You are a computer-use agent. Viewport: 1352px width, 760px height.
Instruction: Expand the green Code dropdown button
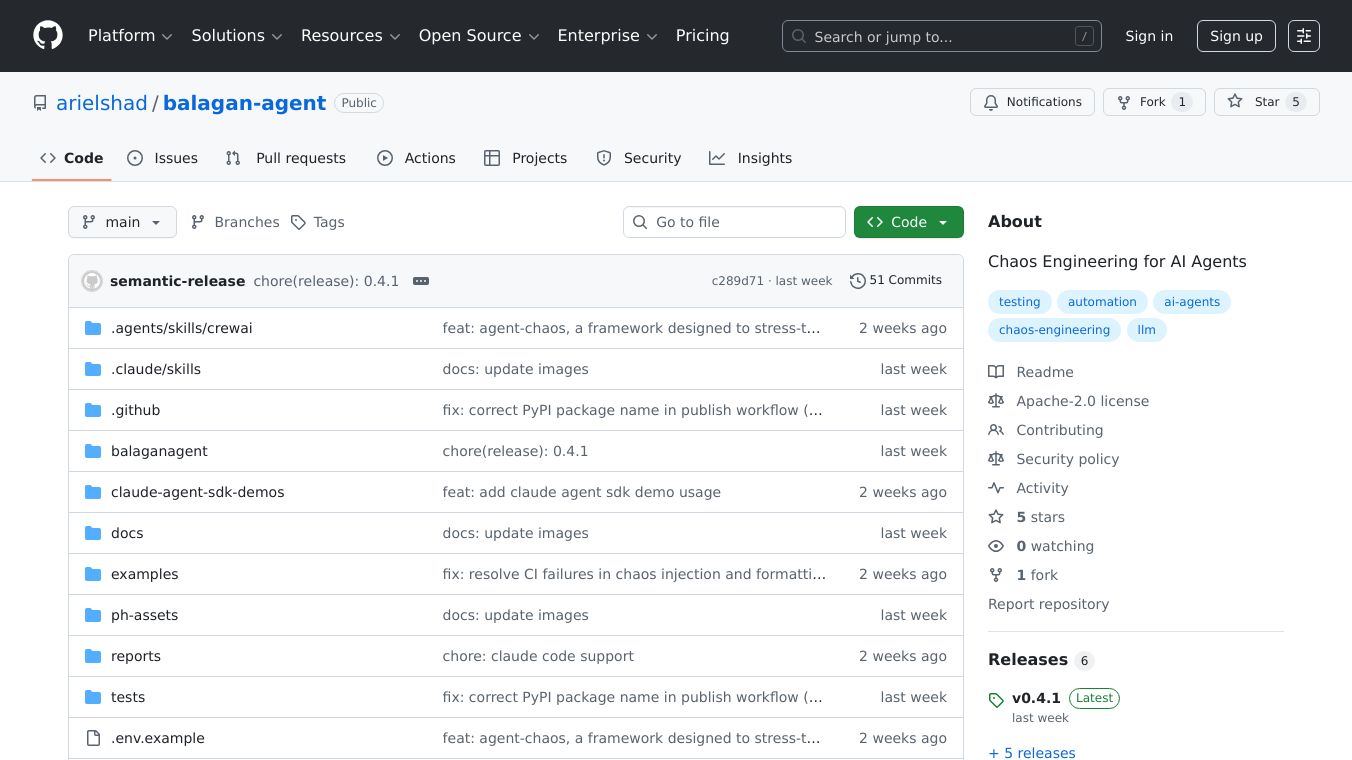click(x=908, y=222)
